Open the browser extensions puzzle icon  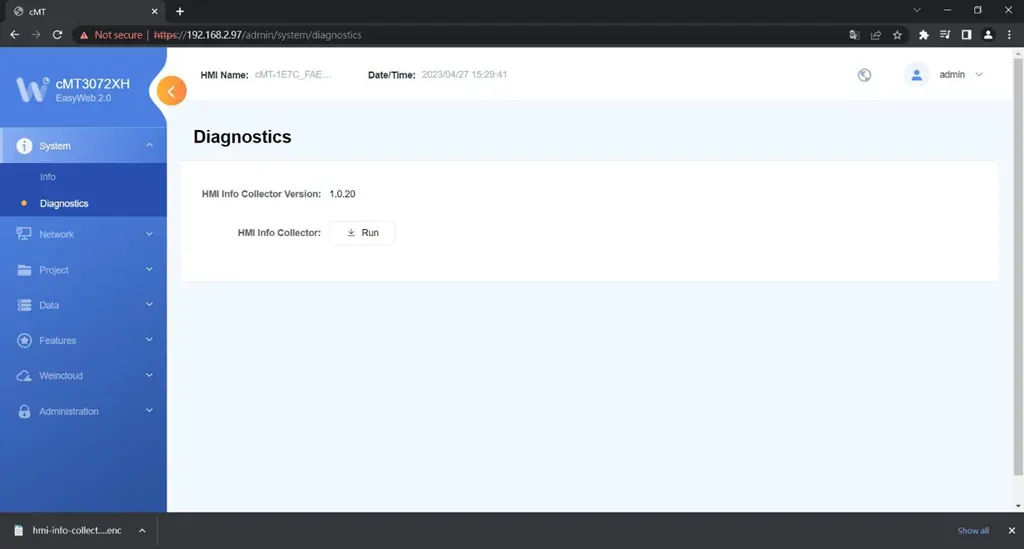[923, 35]
